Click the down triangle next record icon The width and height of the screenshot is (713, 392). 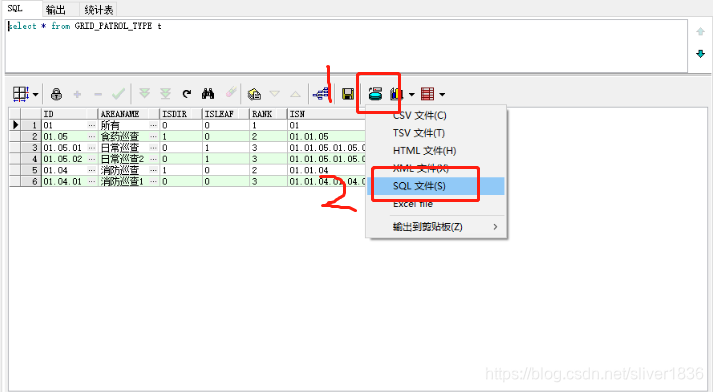pos(275,94)
